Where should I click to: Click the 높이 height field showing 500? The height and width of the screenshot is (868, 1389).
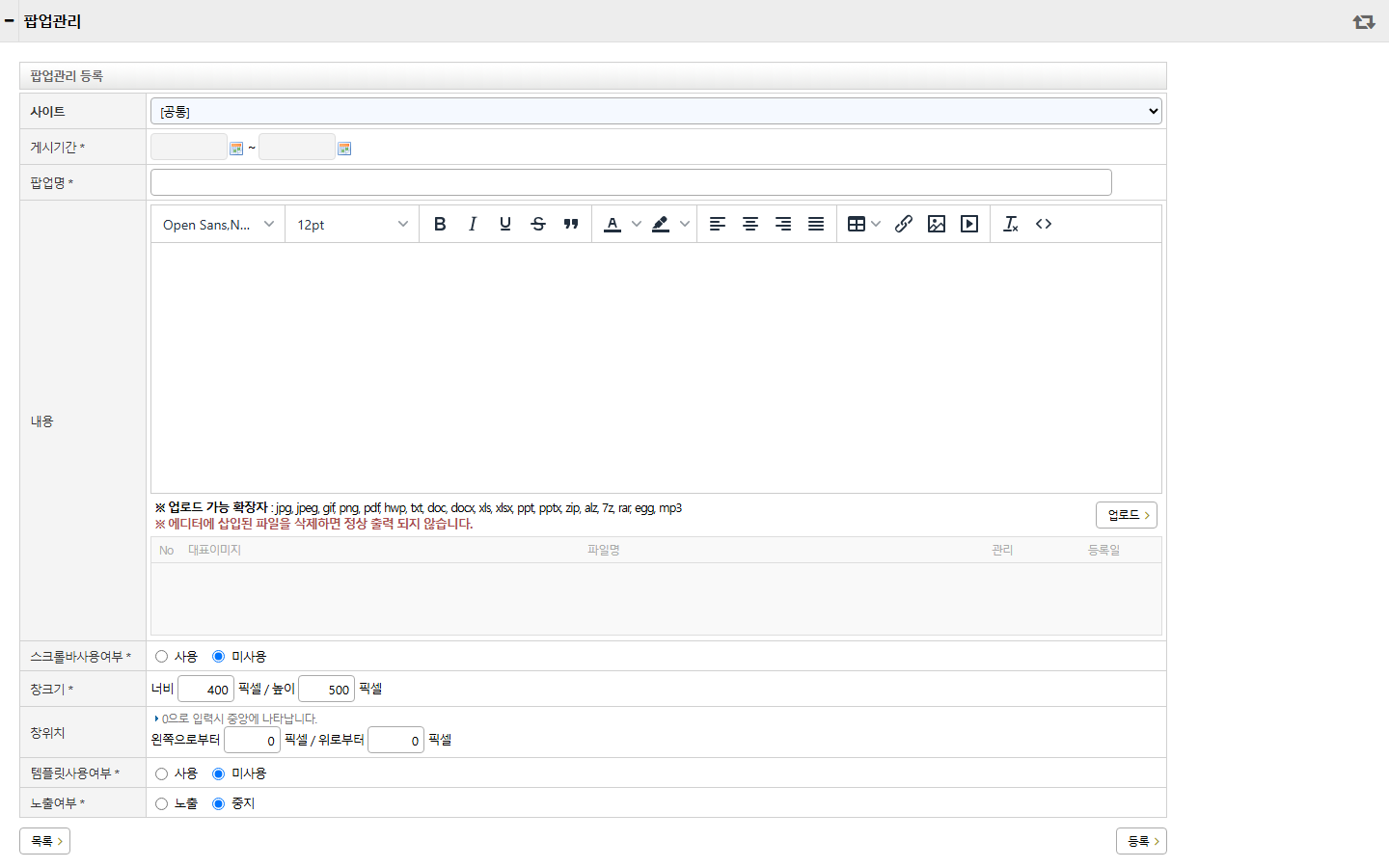(x=326, y=689)
